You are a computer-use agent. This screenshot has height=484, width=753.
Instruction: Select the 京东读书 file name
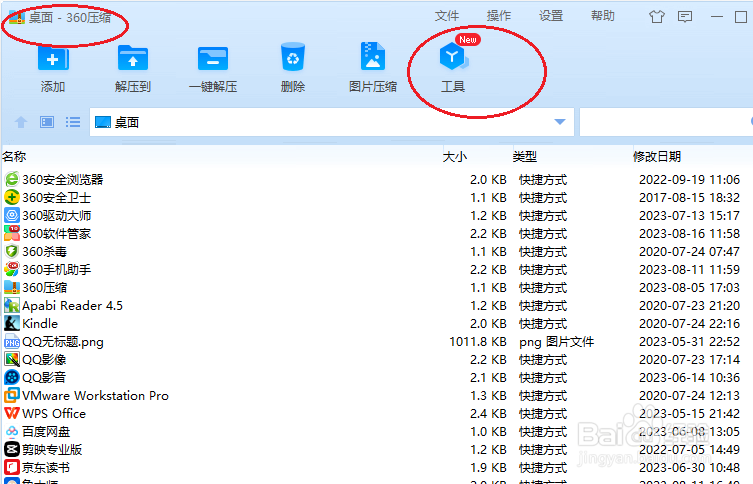coord(46,468)
